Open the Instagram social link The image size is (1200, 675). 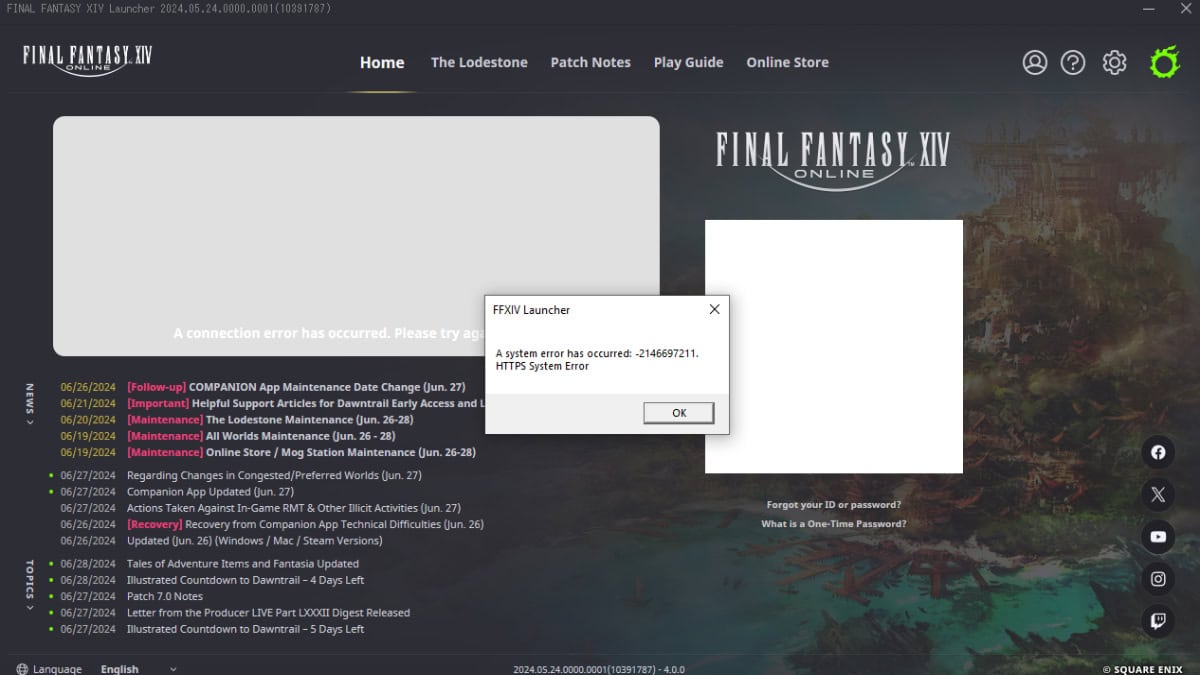pos(1158,578)
